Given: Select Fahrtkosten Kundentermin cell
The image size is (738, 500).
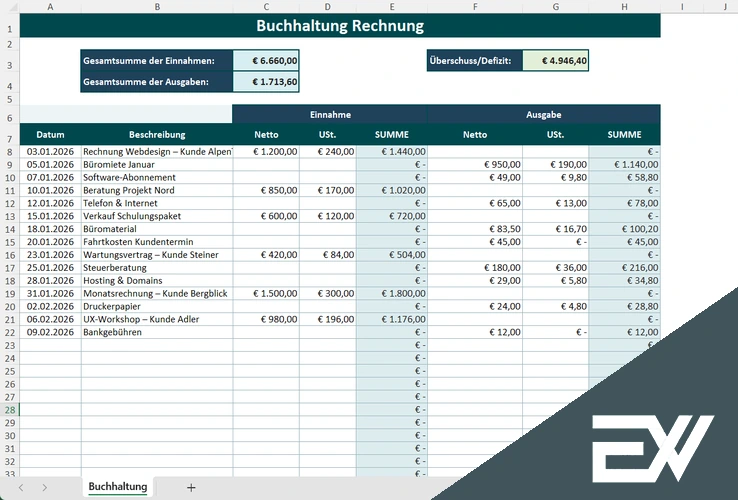Looking at the screenshot, I should pyautogui.click(x=157, y=242).
